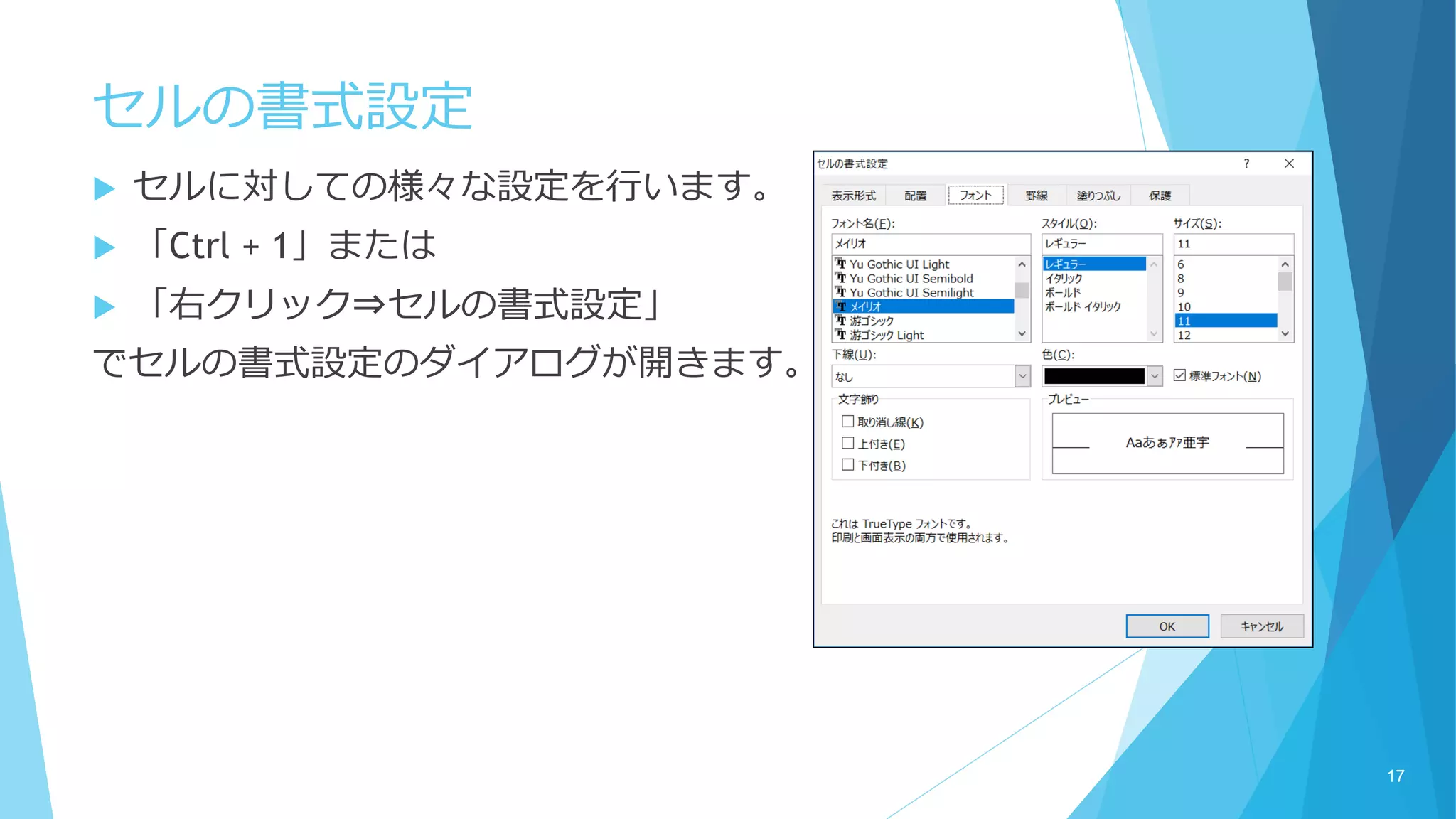Click the サイズ input field

(x=1233, y=244)
